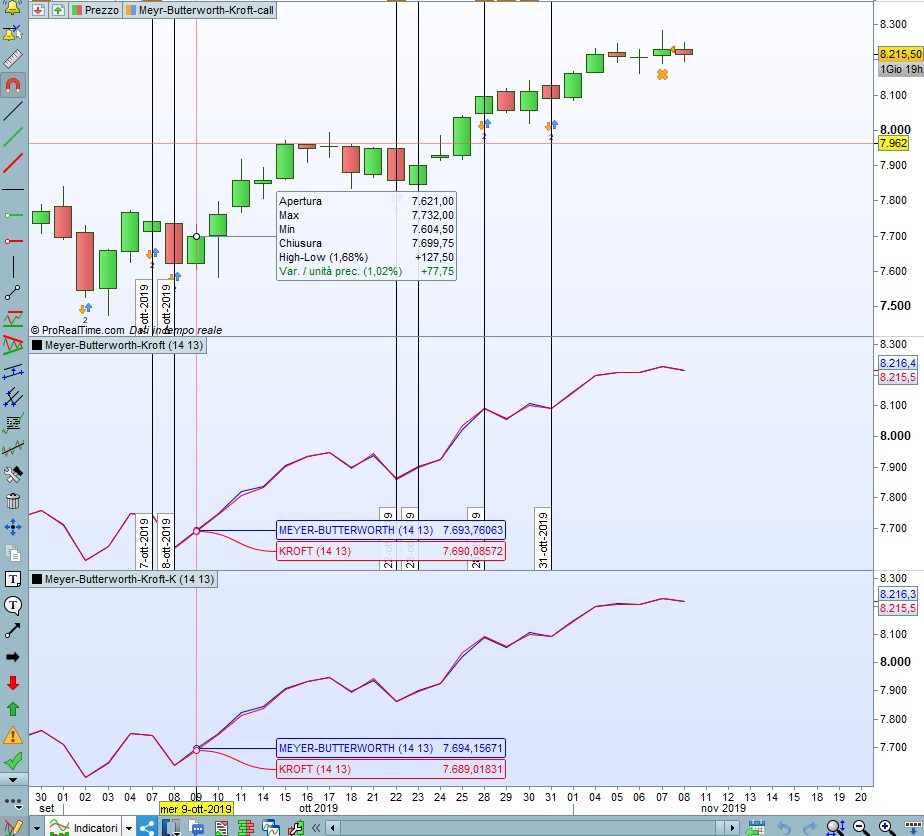The height and width of the screenshot is (836, 924).
Task: Select the red down arrow marker
Action: pyautogui.click(x=12, y=683)
